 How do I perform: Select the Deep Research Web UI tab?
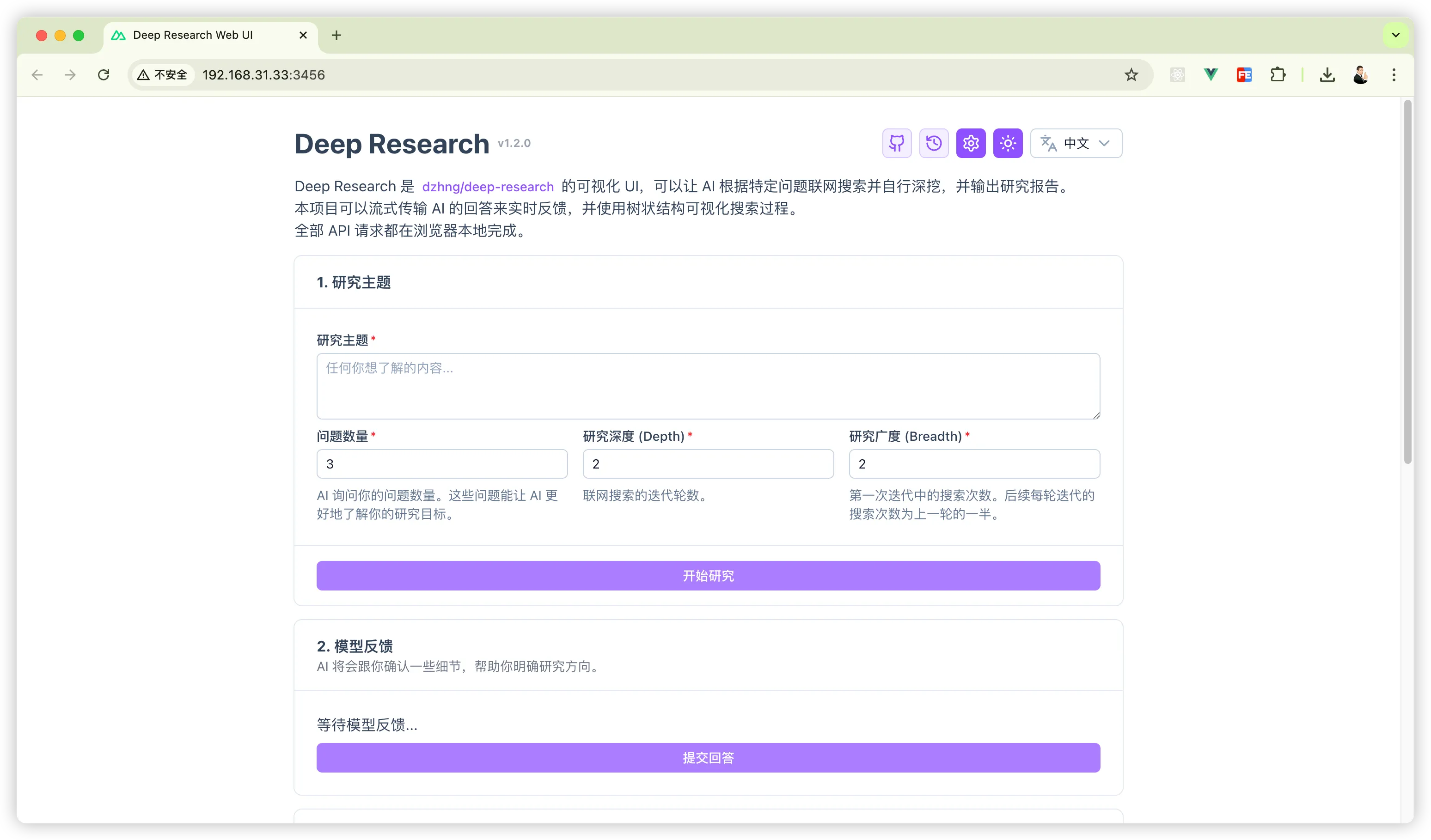tap(210, 35)
